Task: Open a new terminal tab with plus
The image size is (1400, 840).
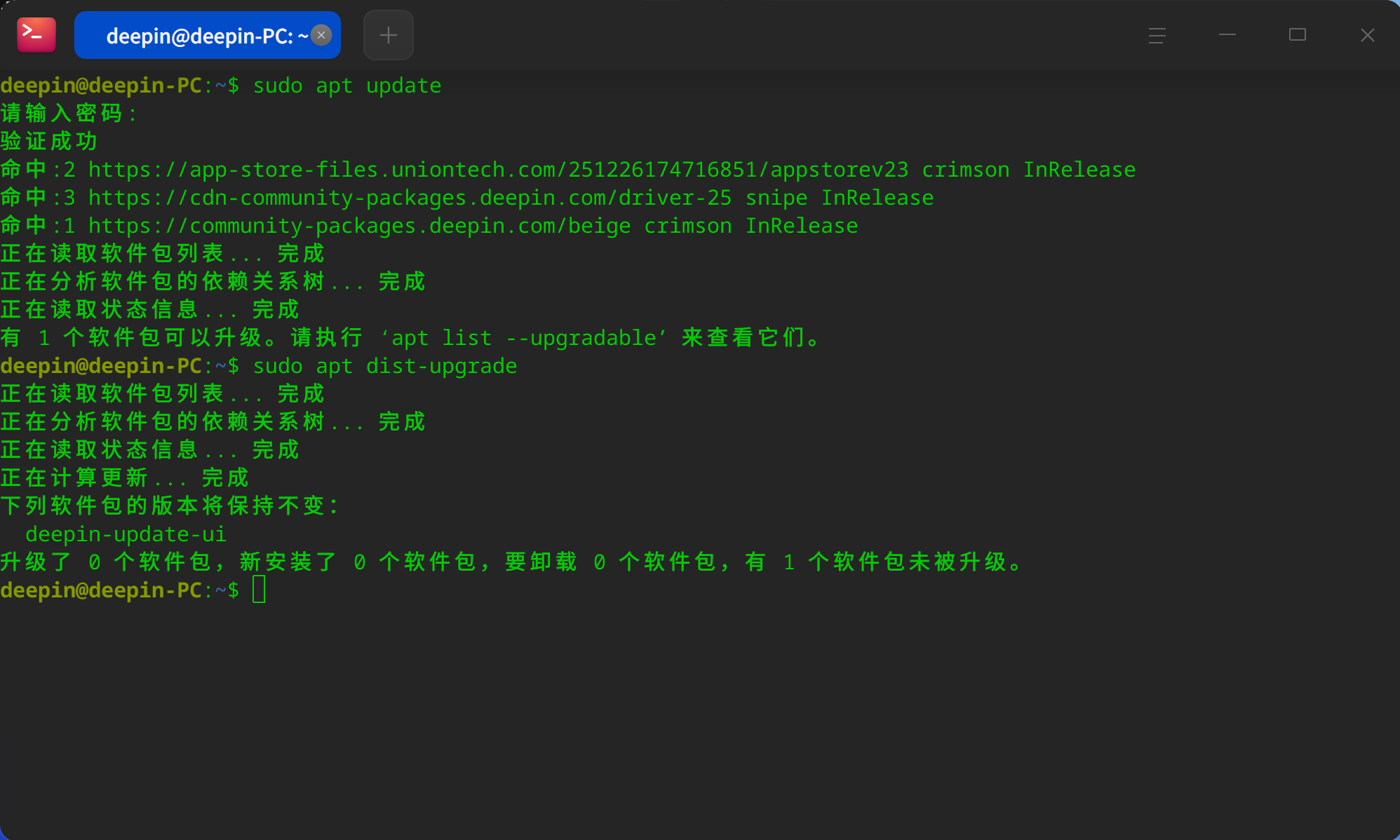Action: coord(389,35)
